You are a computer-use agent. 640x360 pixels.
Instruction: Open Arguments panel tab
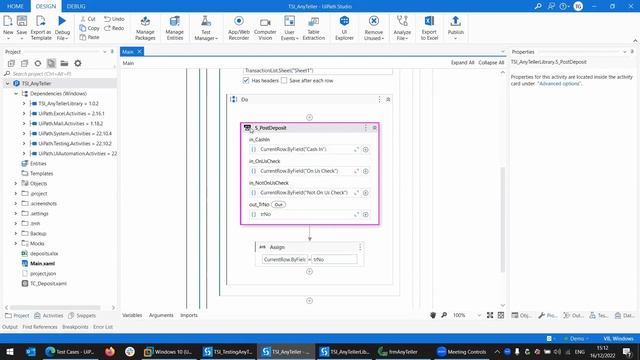click(161, 315)
